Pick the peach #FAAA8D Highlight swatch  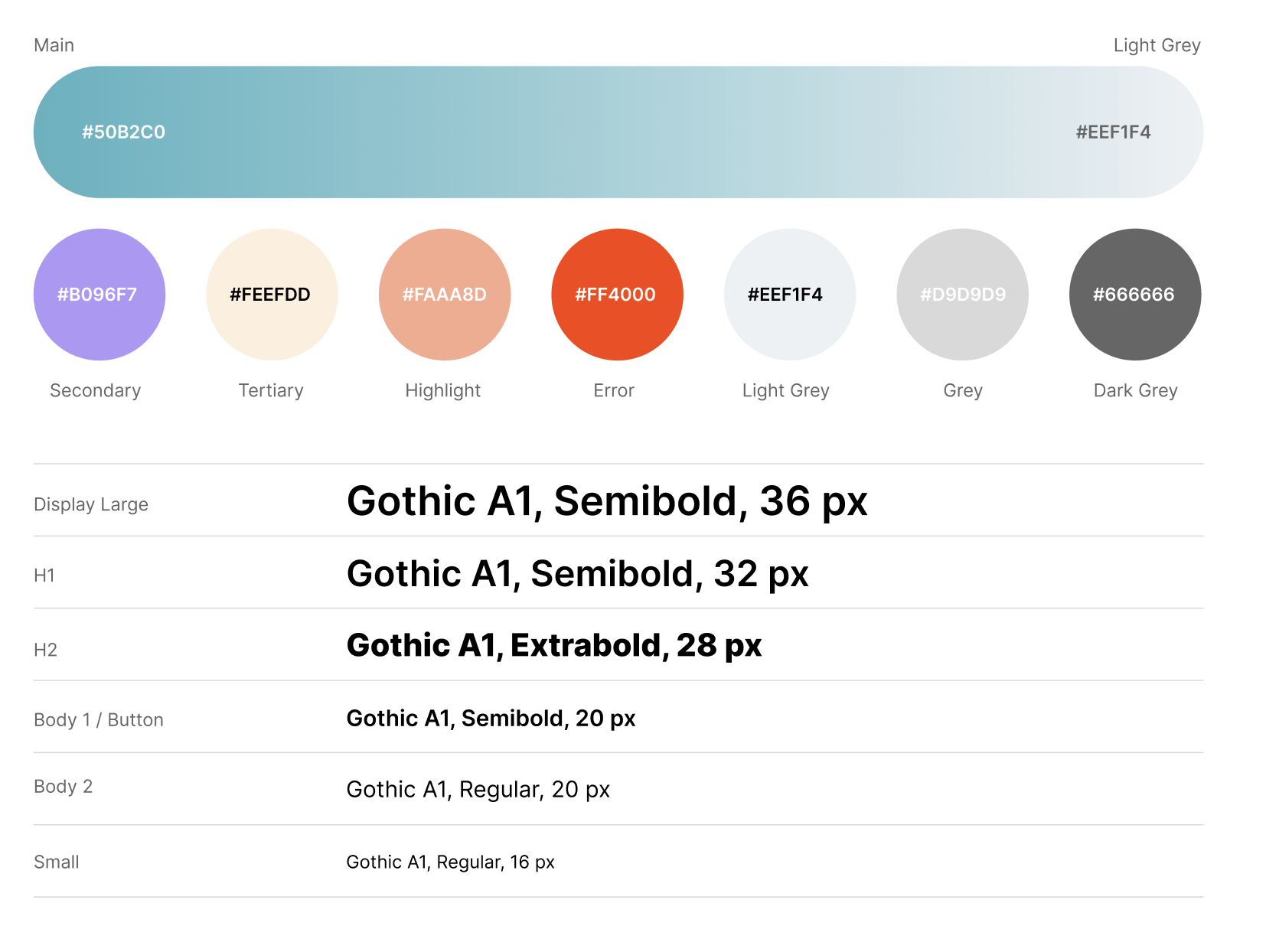click(x=445, y=295)
